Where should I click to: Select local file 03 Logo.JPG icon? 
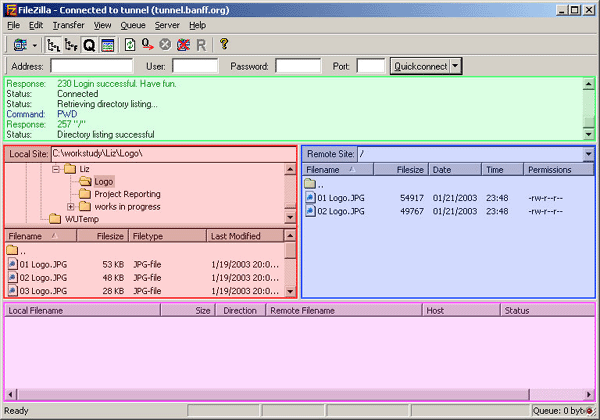coord(12,291)
